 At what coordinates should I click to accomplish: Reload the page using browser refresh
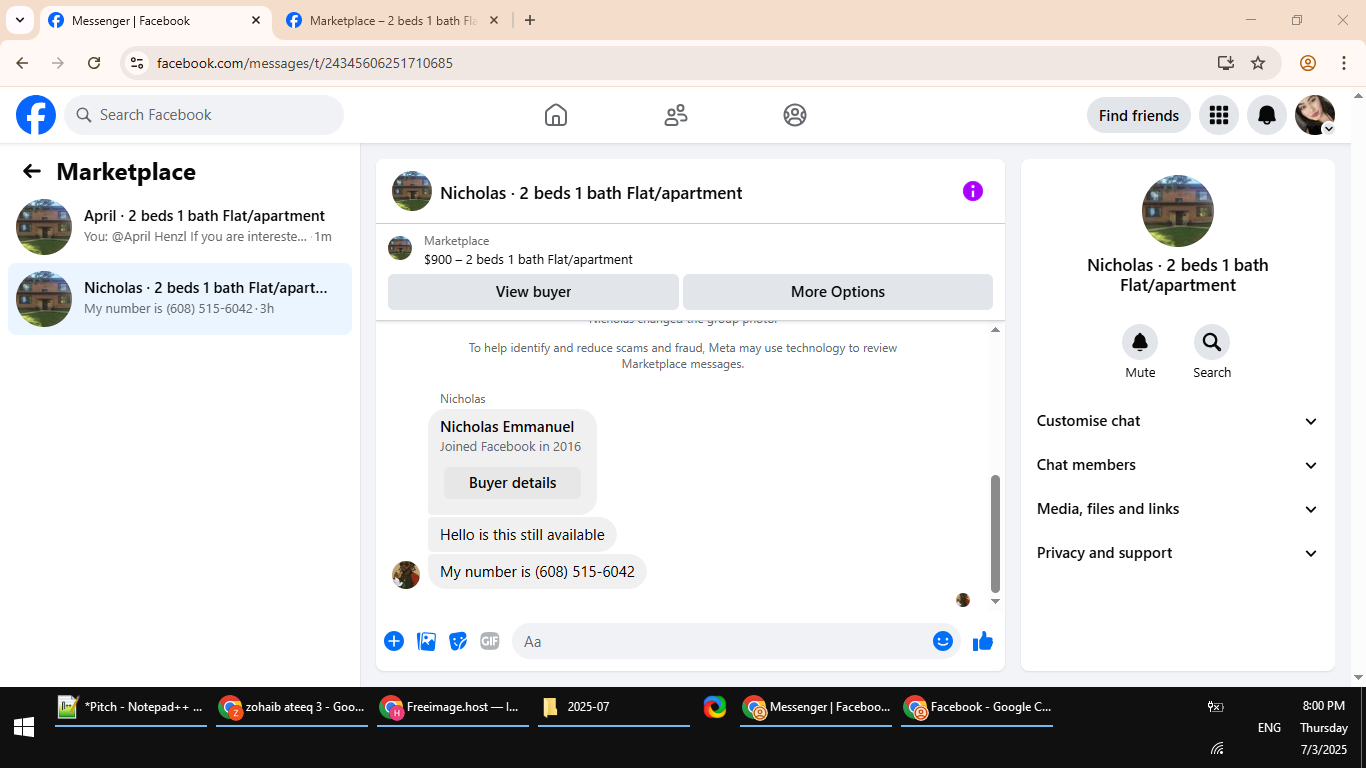coord(94,63)
